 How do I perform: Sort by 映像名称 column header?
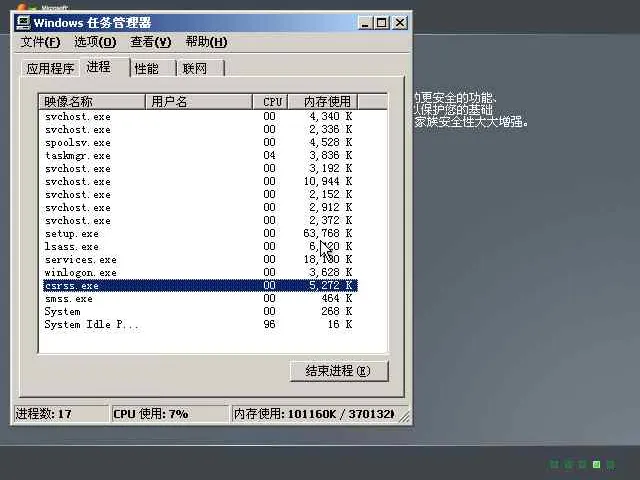92,102
